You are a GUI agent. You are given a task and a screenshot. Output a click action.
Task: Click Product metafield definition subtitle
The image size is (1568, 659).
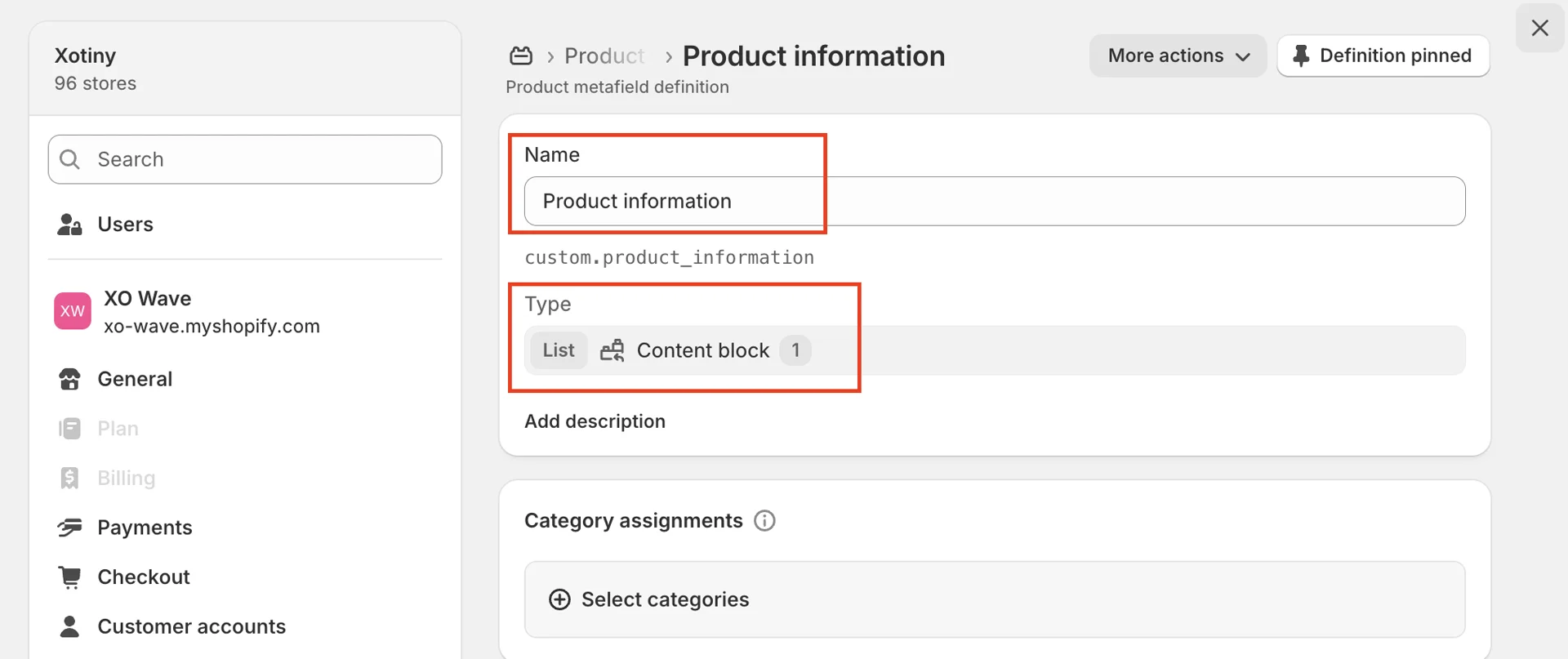pyautogui.click(x=617, y=87)
